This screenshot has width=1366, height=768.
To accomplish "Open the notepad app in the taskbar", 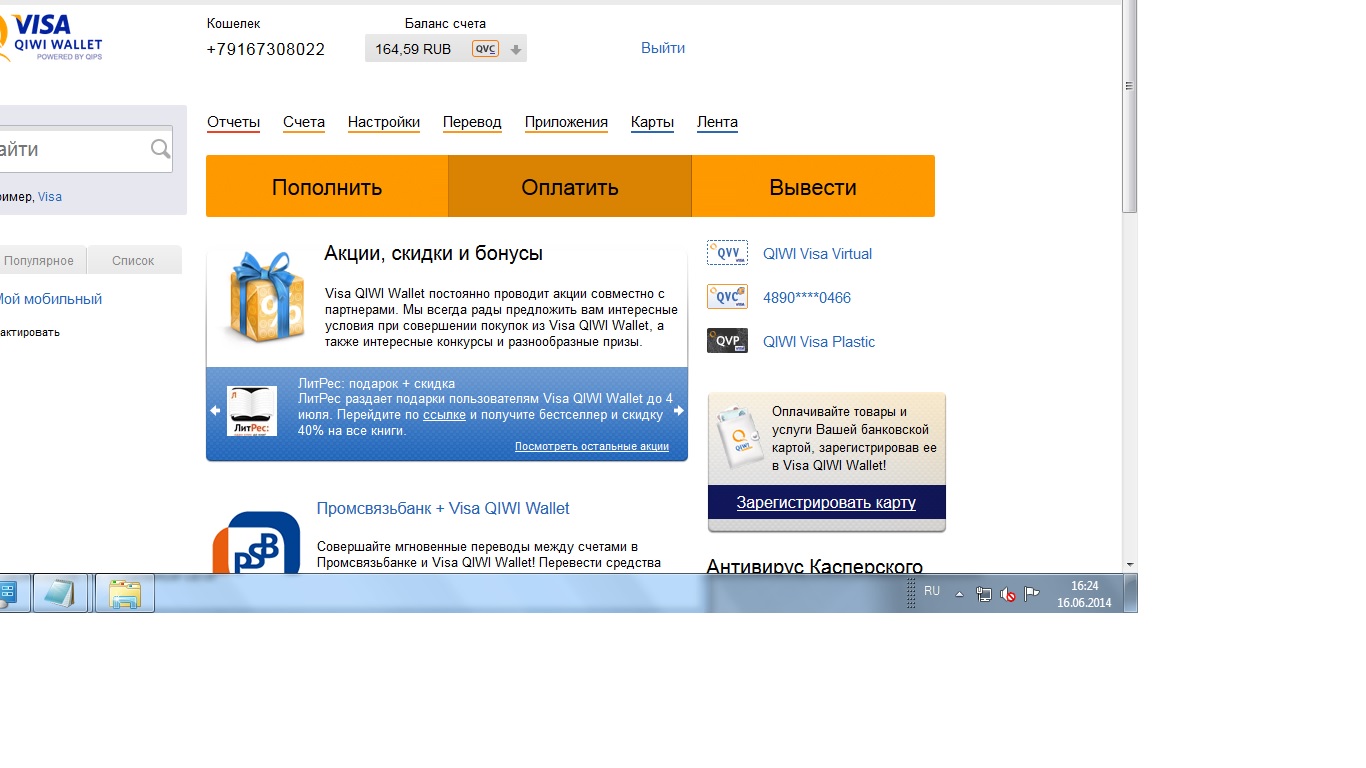I will click(x=61, y=593).
